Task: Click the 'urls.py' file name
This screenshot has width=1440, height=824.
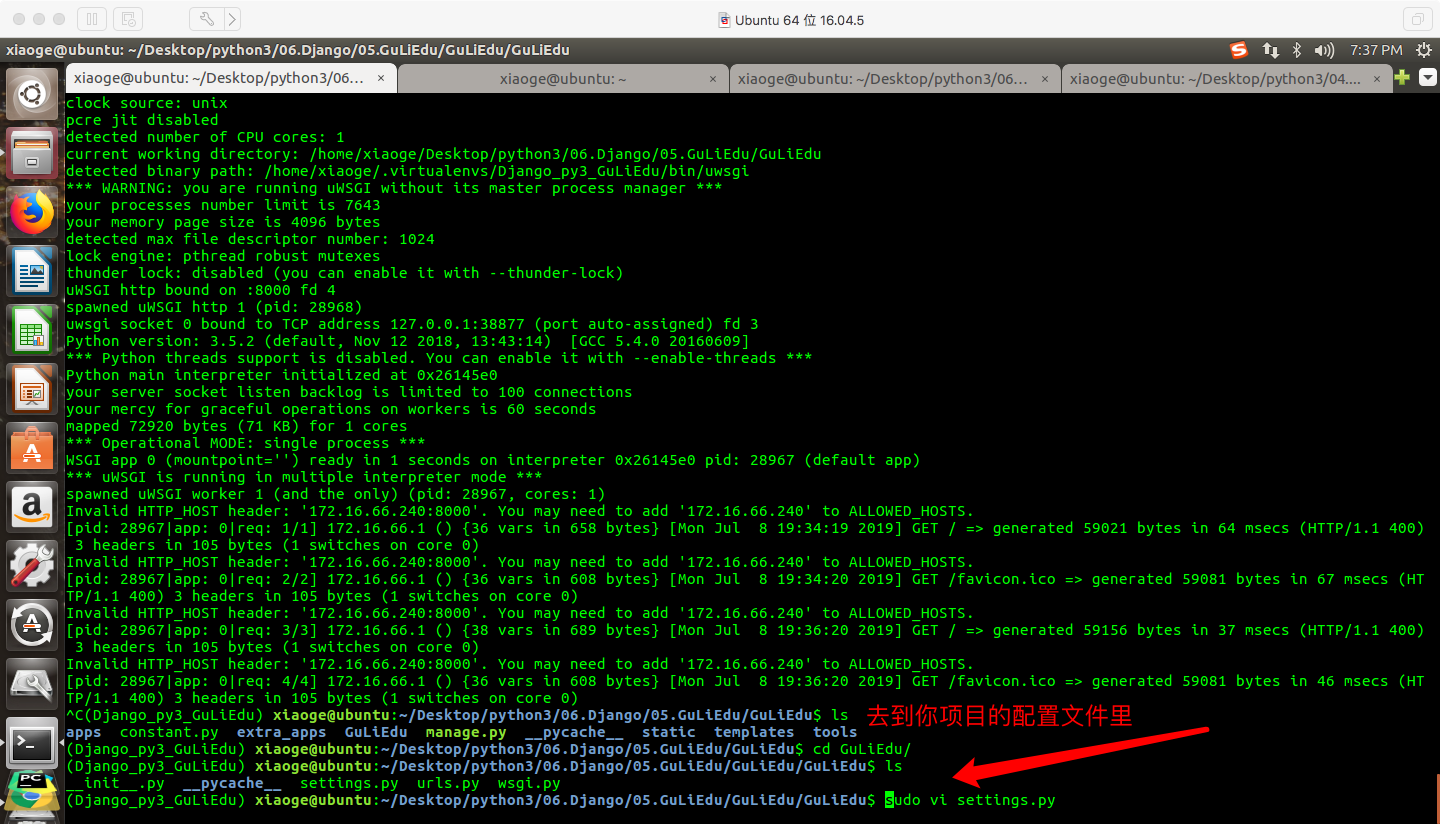Action: pos(448,783)
